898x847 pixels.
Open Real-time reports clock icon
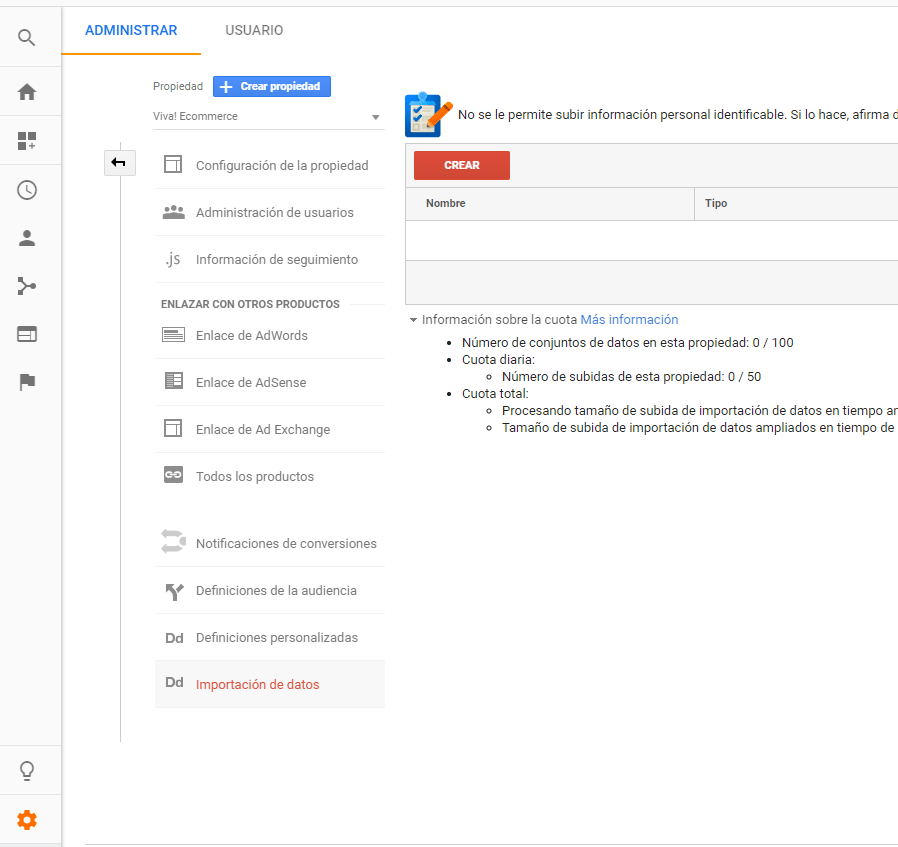26,190
